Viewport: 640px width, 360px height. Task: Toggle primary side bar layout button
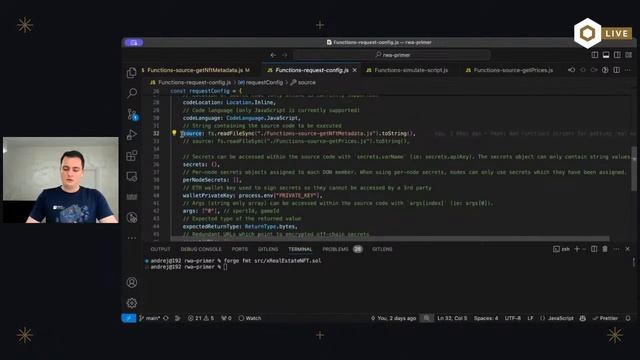coord(595,55)
